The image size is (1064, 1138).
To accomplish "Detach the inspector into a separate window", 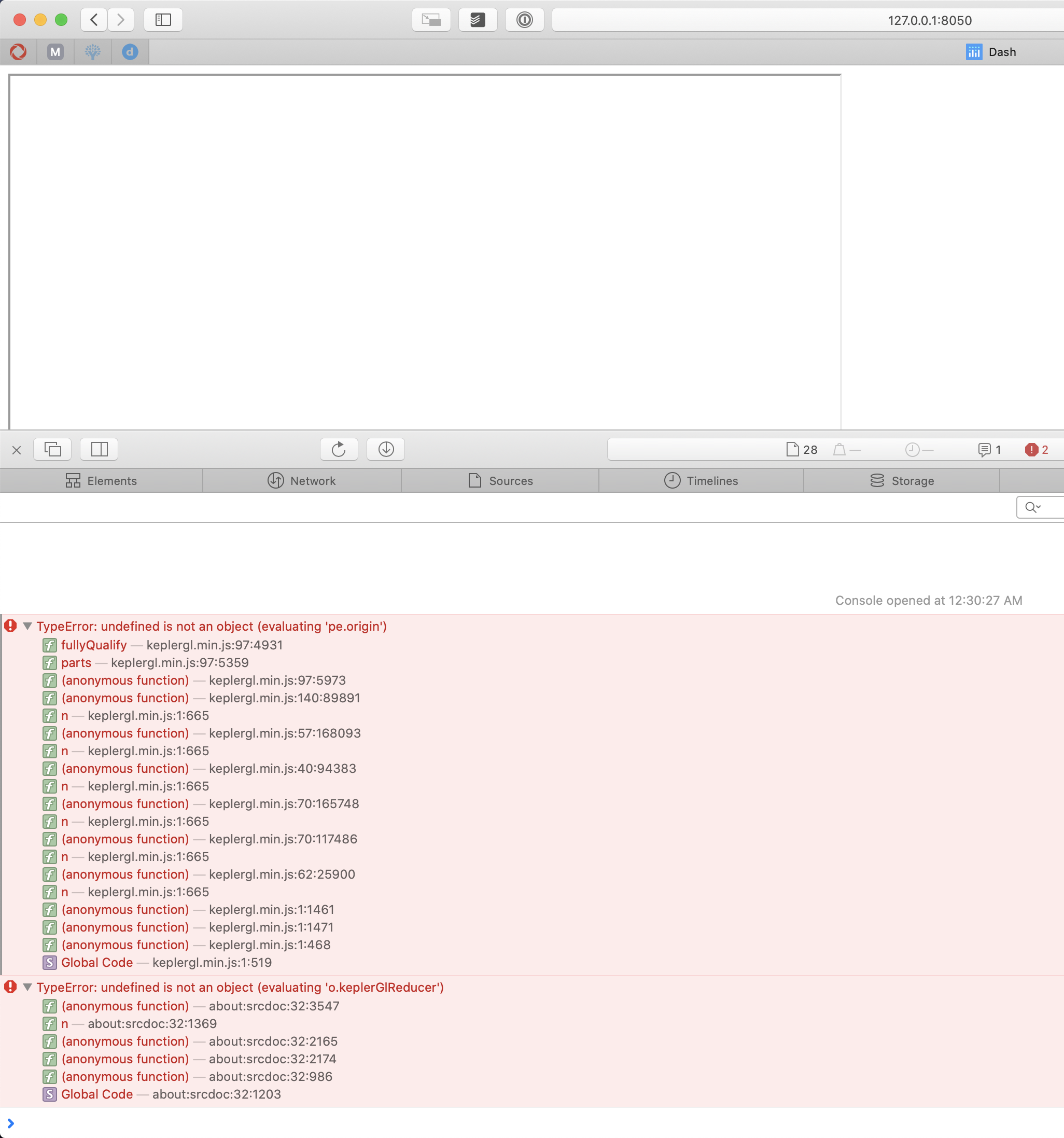I will (53, 449).
